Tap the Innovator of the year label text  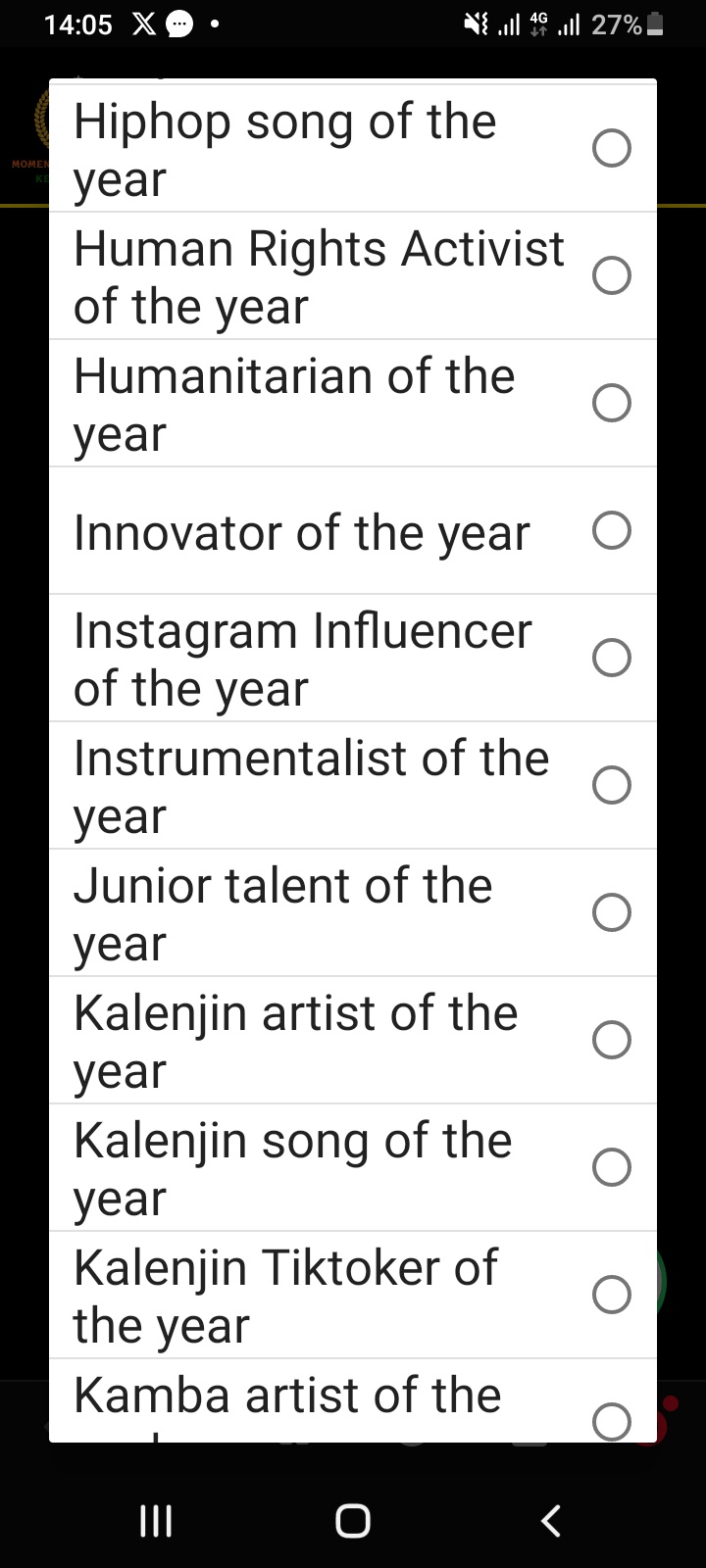pos(302,533)
